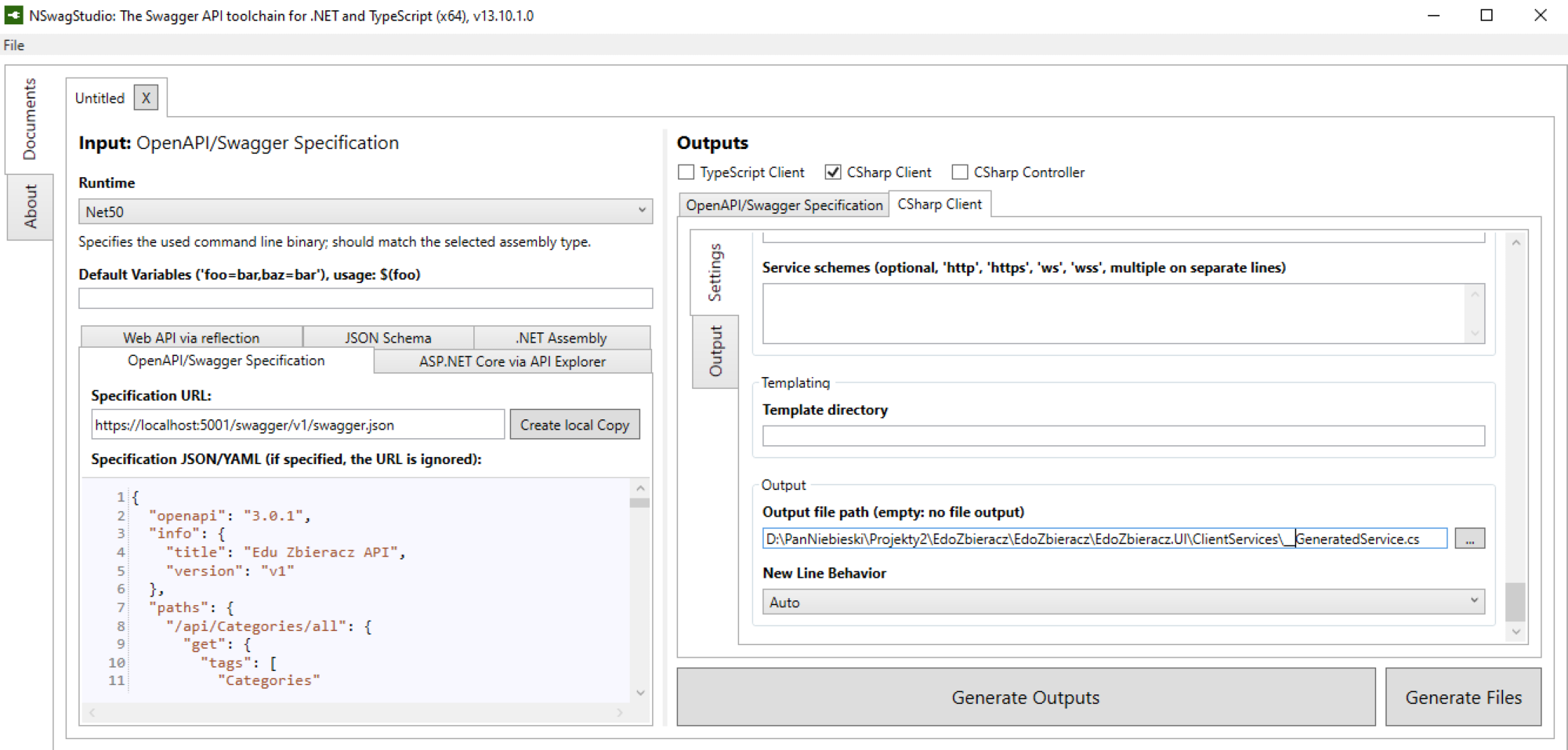Open the Runtime Net50 dropdown

tap(365, 212)
